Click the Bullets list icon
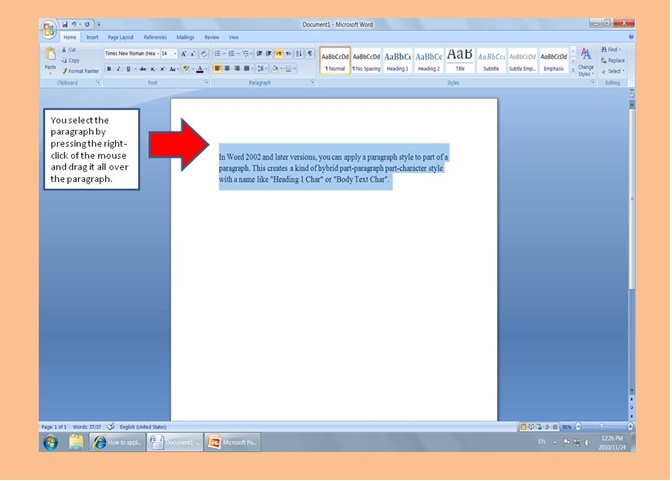Image resolution: width=672 pixels, height=481 pixels. (218, 54)
